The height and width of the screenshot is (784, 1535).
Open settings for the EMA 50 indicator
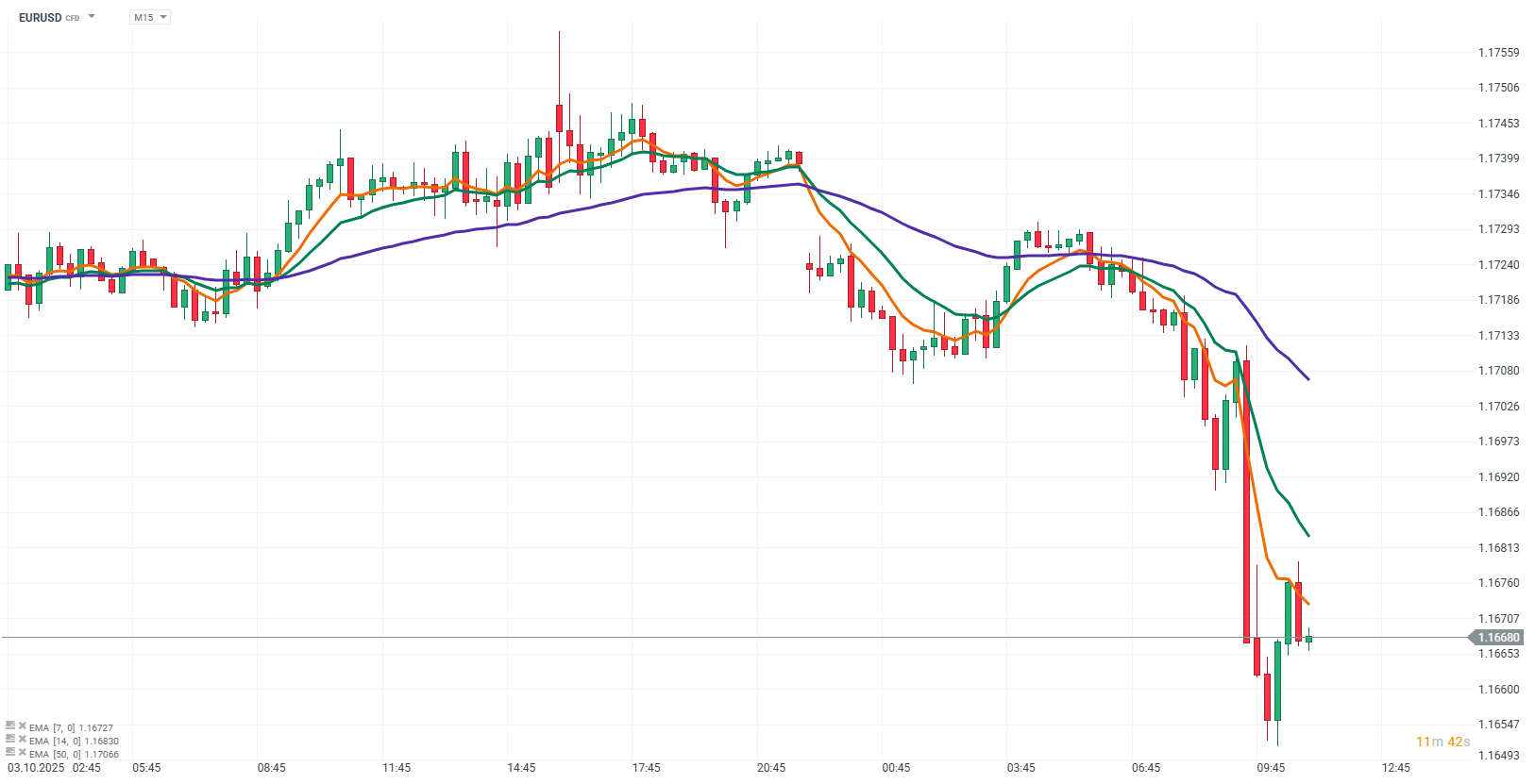pyautogui.click(x=10, y=753)
